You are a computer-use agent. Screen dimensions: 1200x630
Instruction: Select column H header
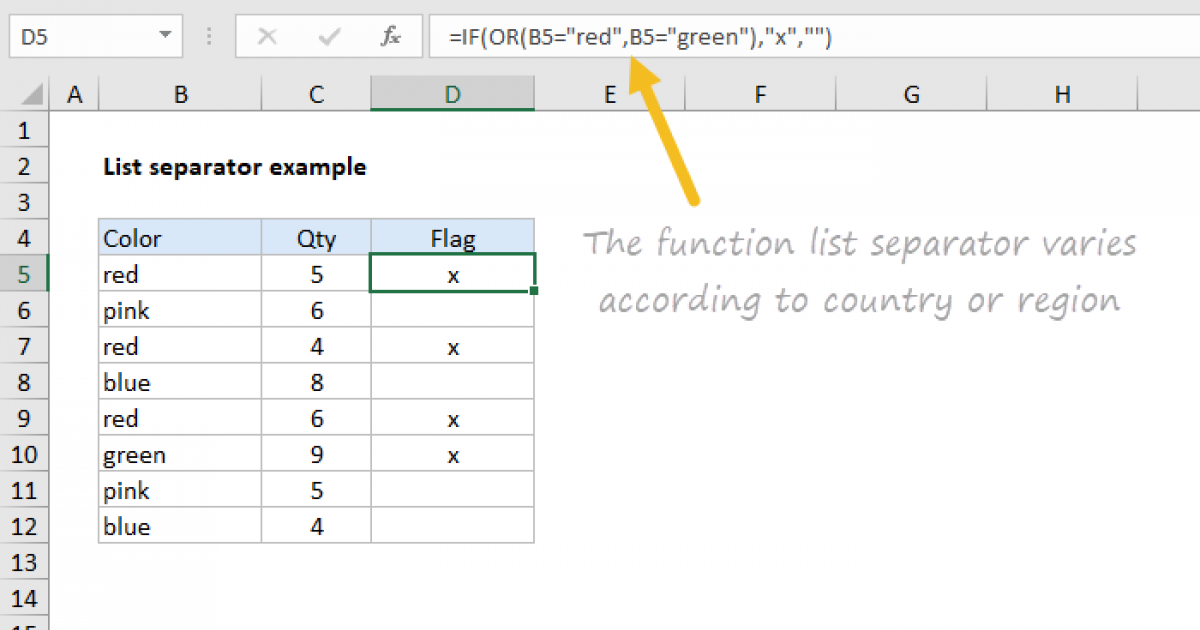(x=1062, y=94)
